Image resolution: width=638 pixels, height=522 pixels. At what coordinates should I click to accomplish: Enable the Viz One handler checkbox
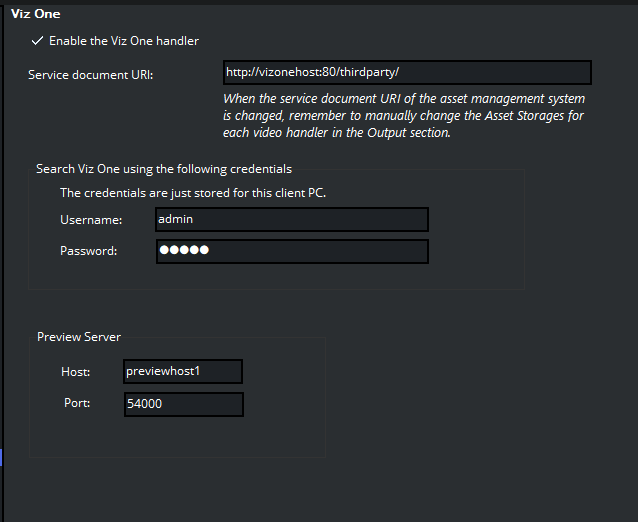[x=37, y=41]
